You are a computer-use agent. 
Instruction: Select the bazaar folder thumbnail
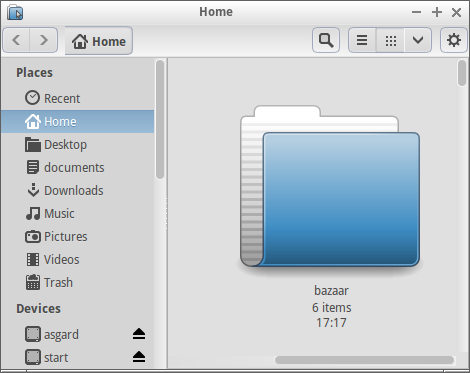tap(330, 186)
